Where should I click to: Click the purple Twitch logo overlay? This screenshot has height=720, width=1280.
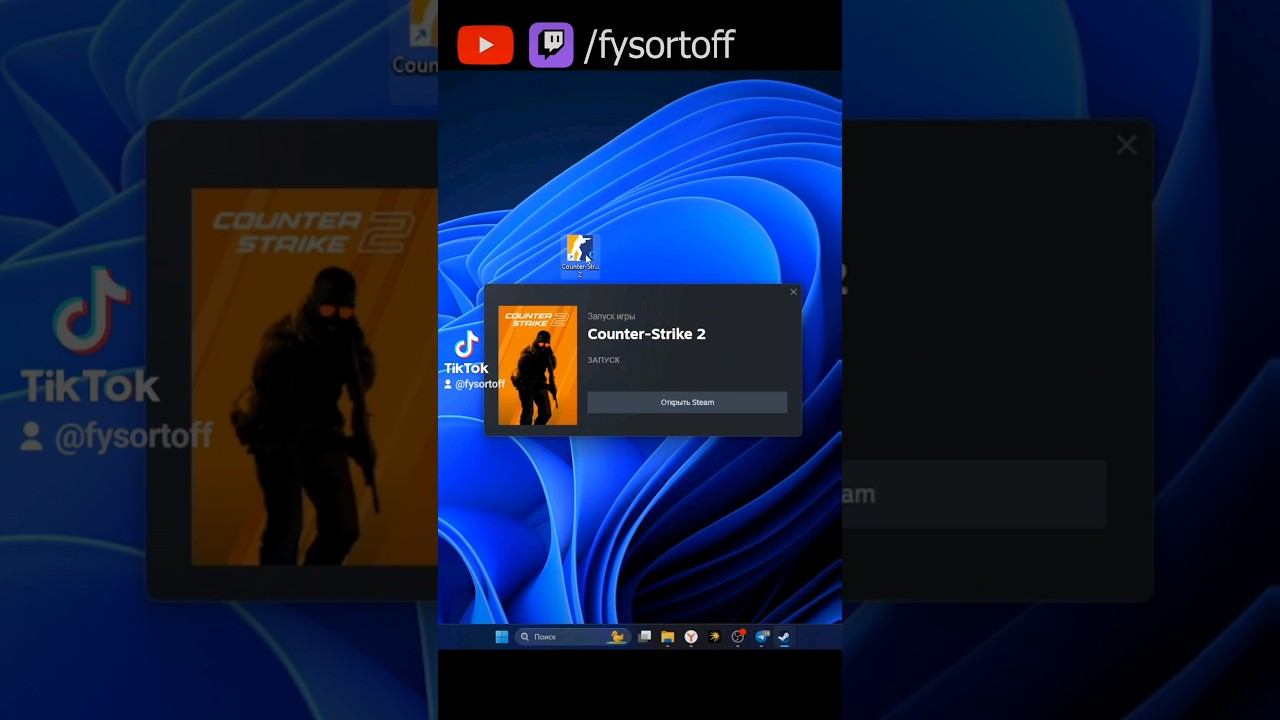[551, 45]
